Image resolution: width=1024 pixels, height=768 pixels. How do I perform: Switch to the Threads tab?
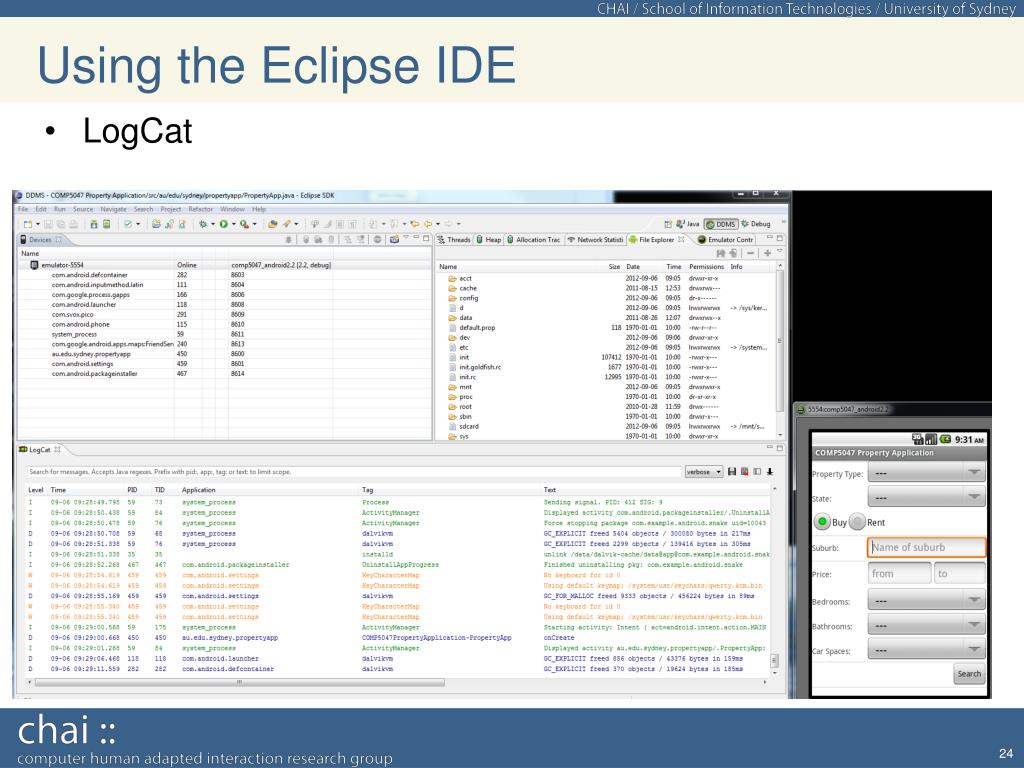click(x=454, y=240)
